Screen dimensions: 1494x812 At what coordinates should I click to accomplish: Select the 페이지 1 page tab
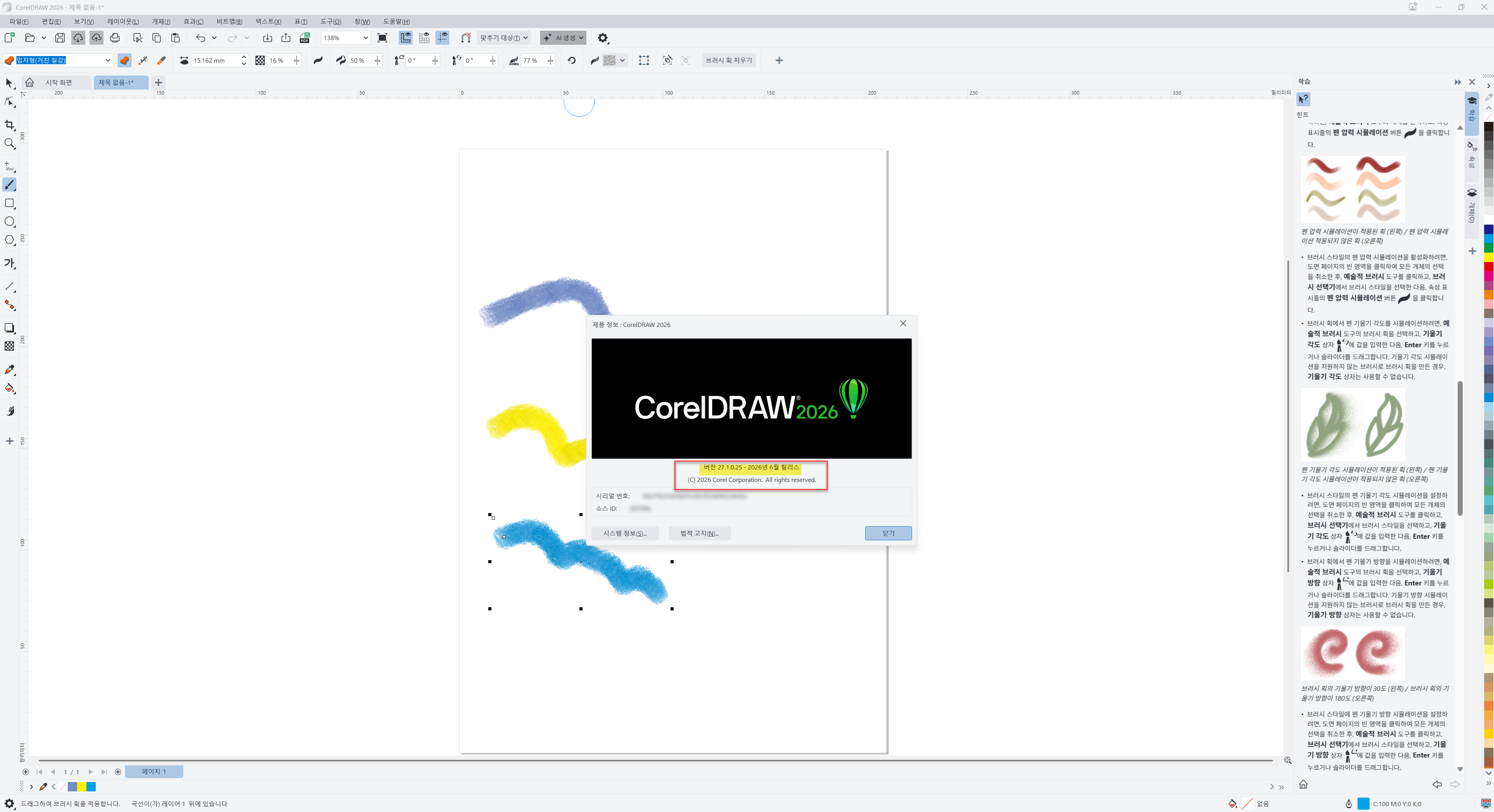pos(154,772)
